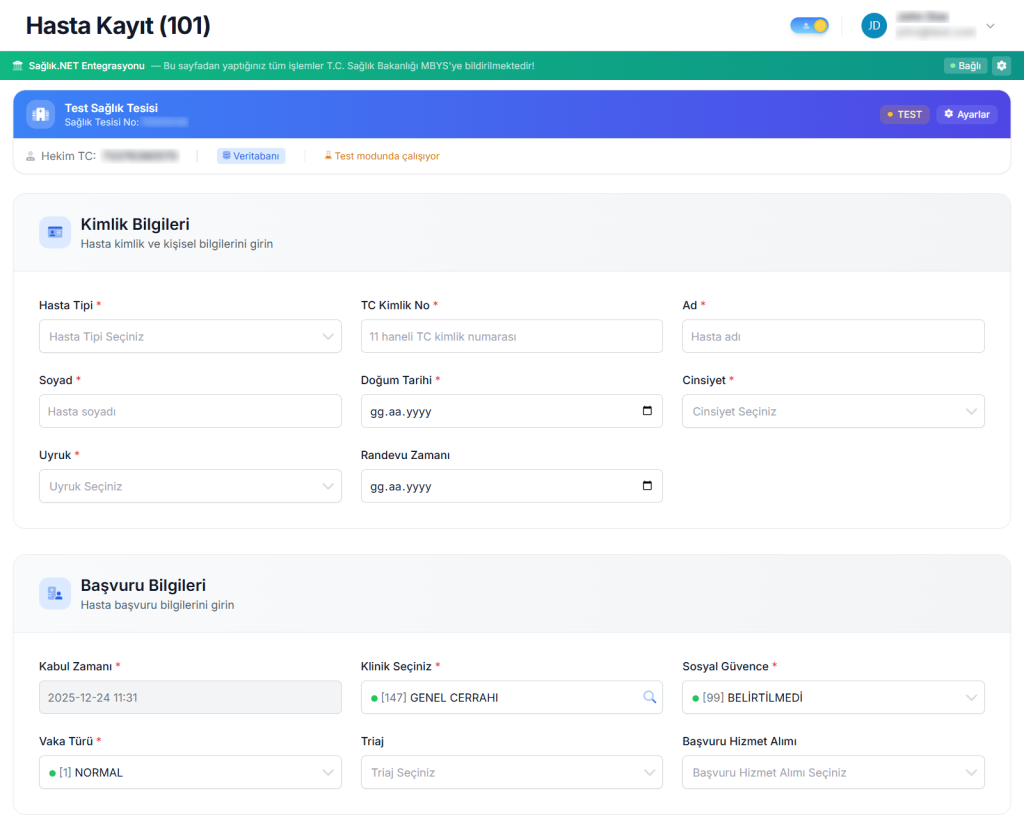Click the JD user avatar

click(874, 26)
